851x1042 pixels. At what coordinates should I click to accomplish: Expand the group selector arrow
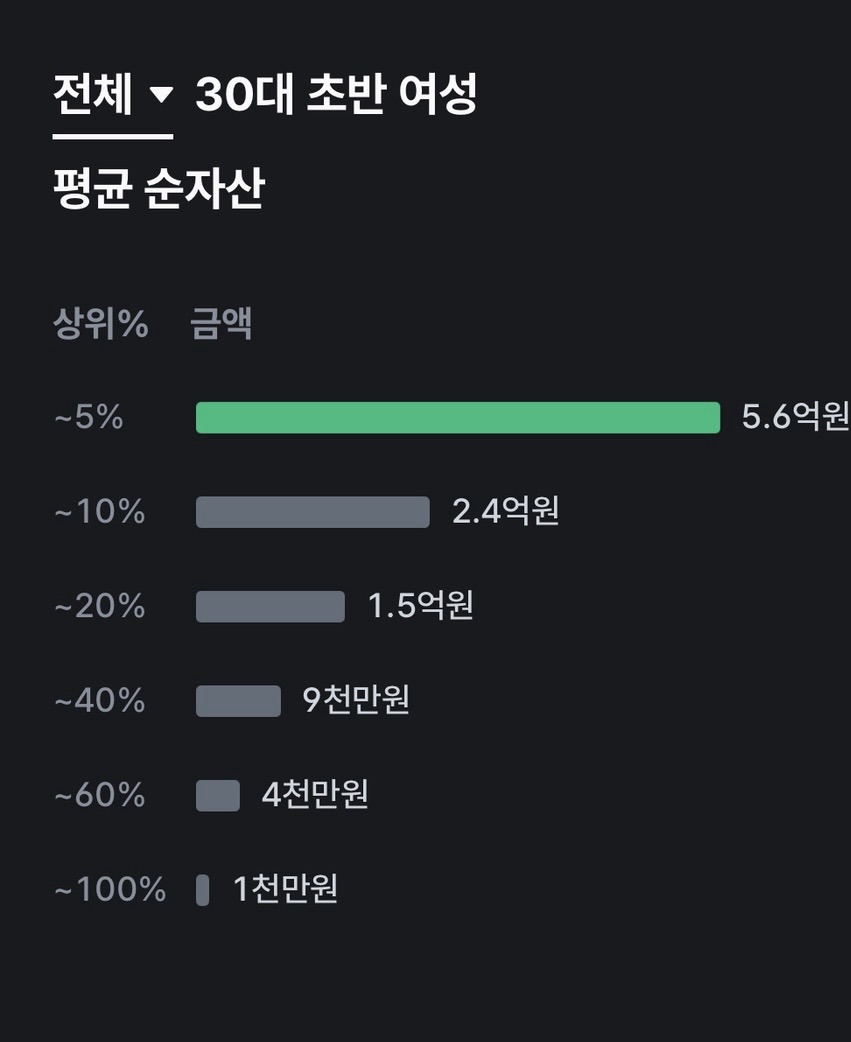[161, 95]
